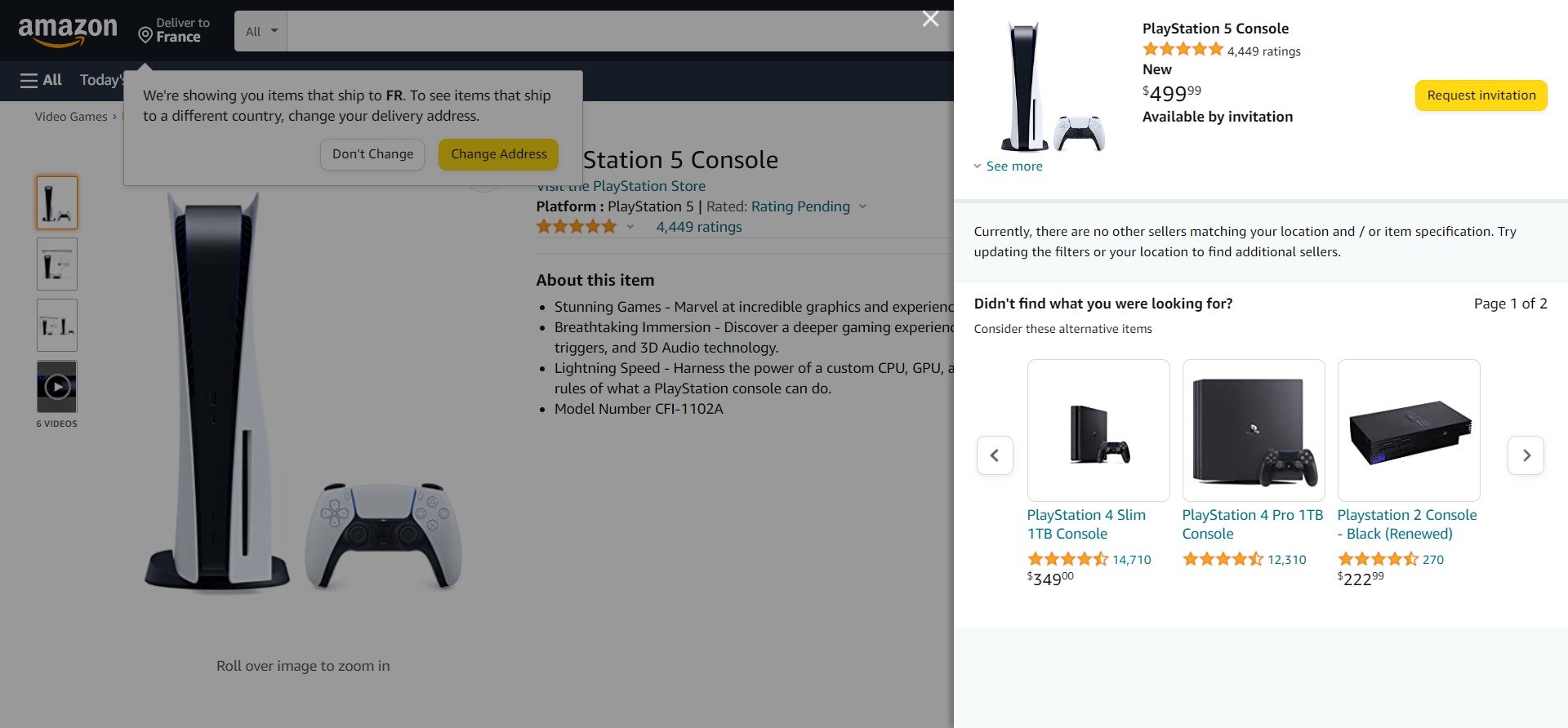Open the Video Games breadcrumb link

point(71,117)
